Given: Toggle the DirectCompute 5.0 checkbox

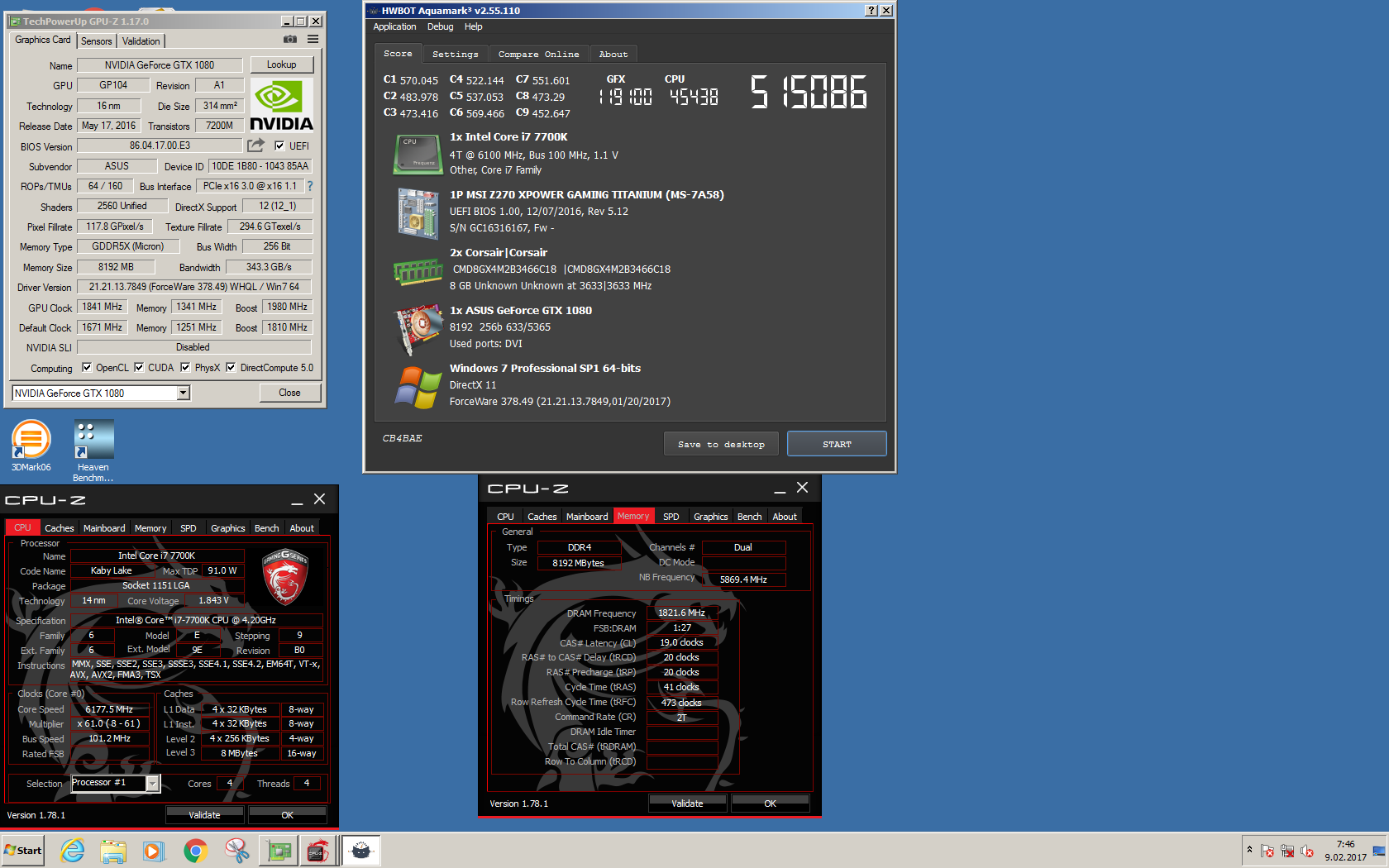Looking at the screenshot, I should click(231, 368).
